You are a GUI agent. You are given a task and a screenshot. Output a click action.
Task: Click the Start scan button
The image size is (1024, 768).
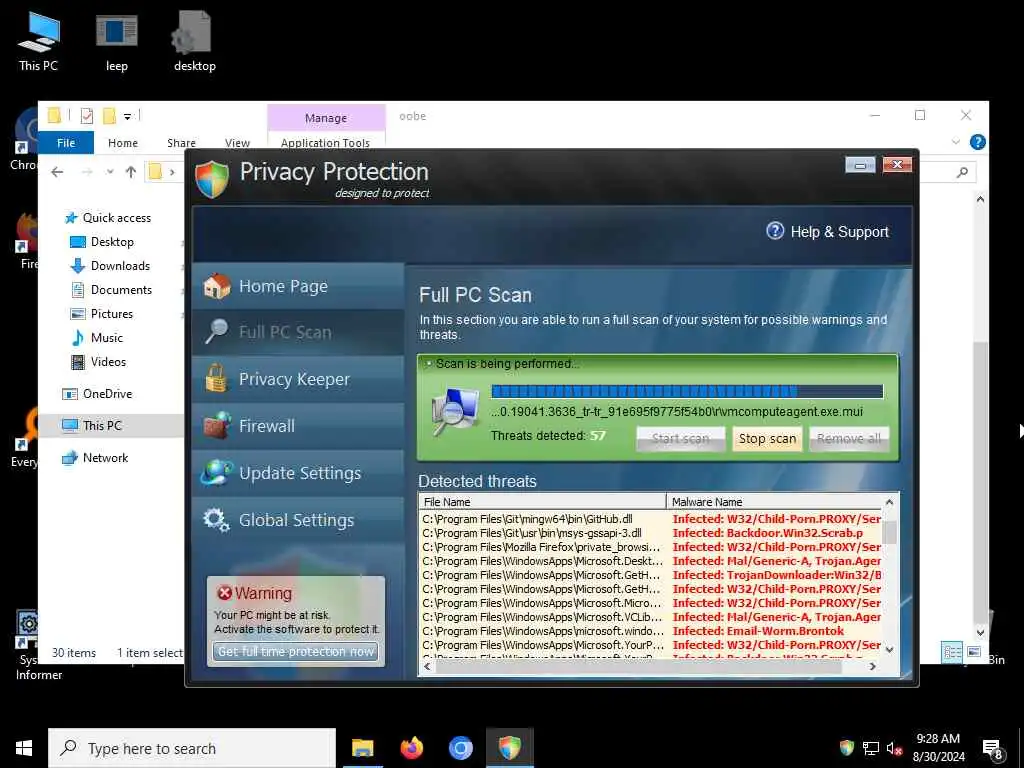pos(680,439)
